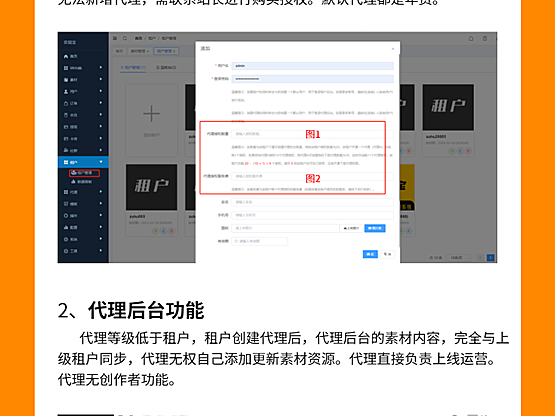Click green circle icon on zuhu003 card
This screenshot has height=416, width=555.
[155, 231]
